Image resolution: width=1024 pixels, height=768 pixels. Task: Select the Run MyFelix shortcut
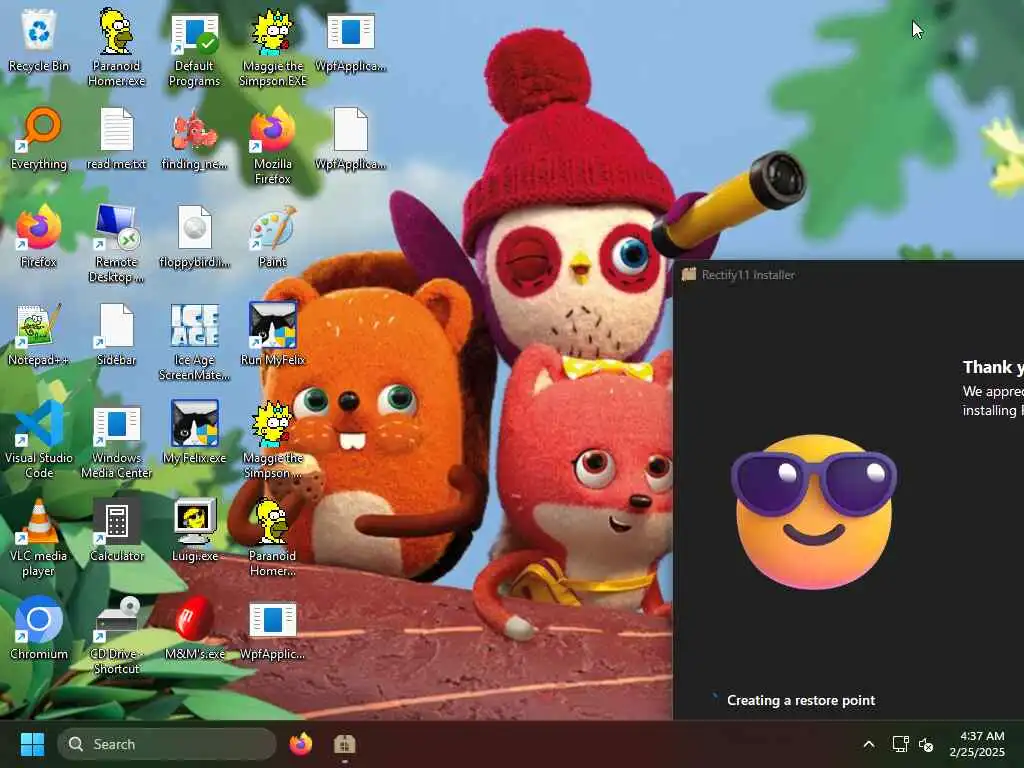coord(272,334)
